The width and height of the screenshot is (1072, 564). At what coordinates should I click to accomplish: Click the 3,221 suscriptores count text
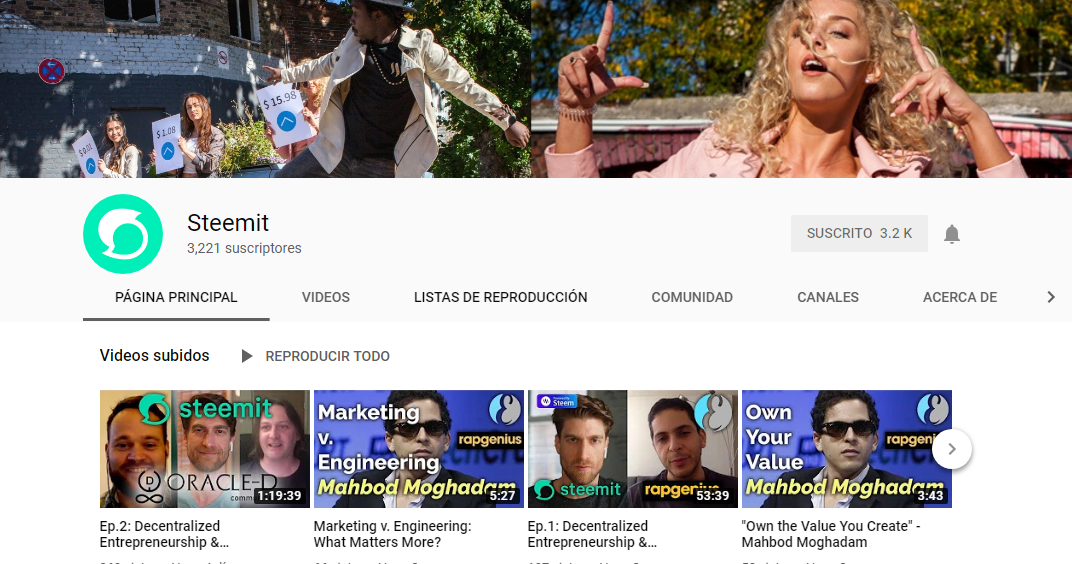click(244, 248)
